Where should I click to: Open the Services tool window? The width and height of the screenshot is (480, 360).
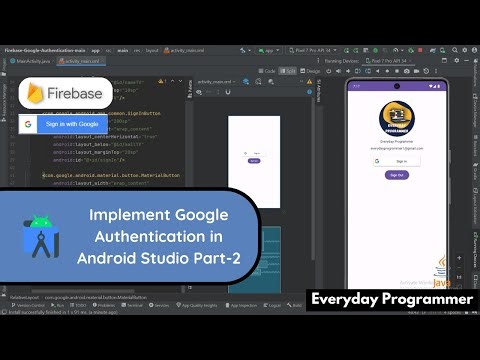coord(159,305)
